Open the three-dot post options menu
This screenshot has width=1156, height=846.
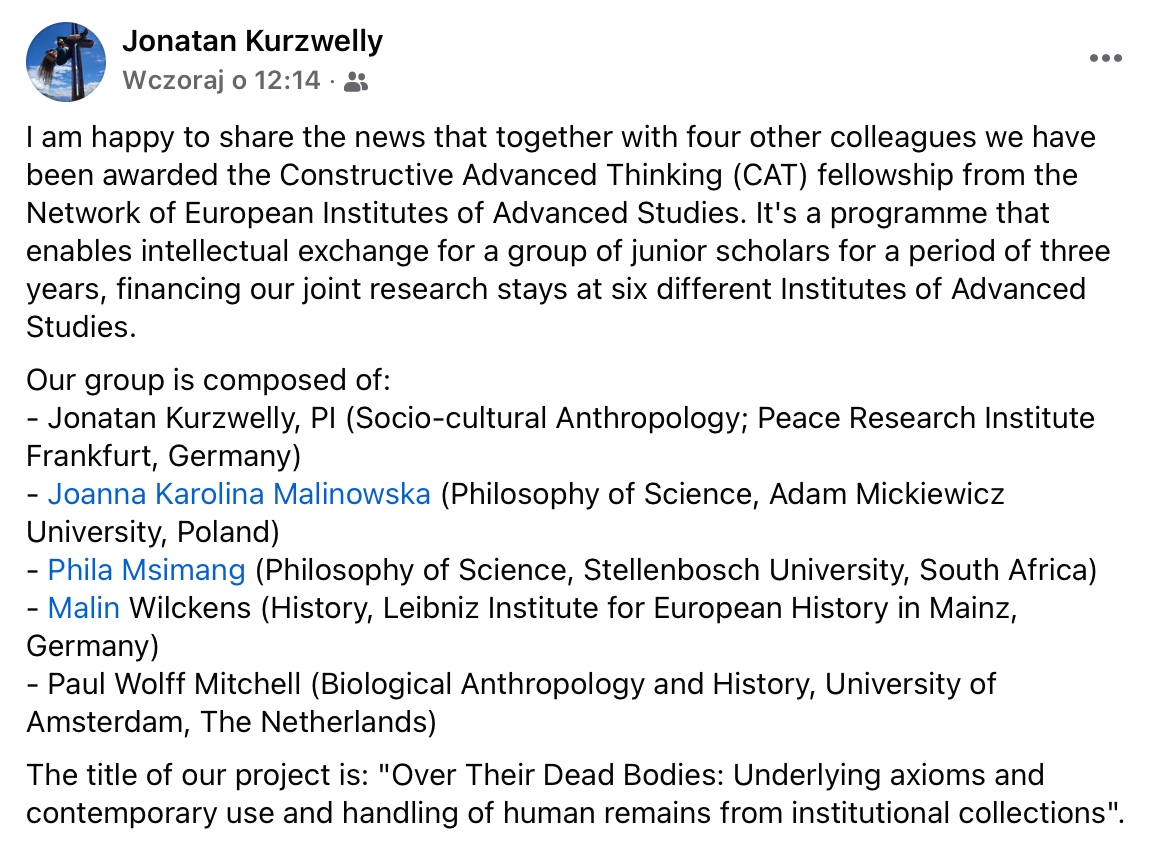(x=1105, y=59)
